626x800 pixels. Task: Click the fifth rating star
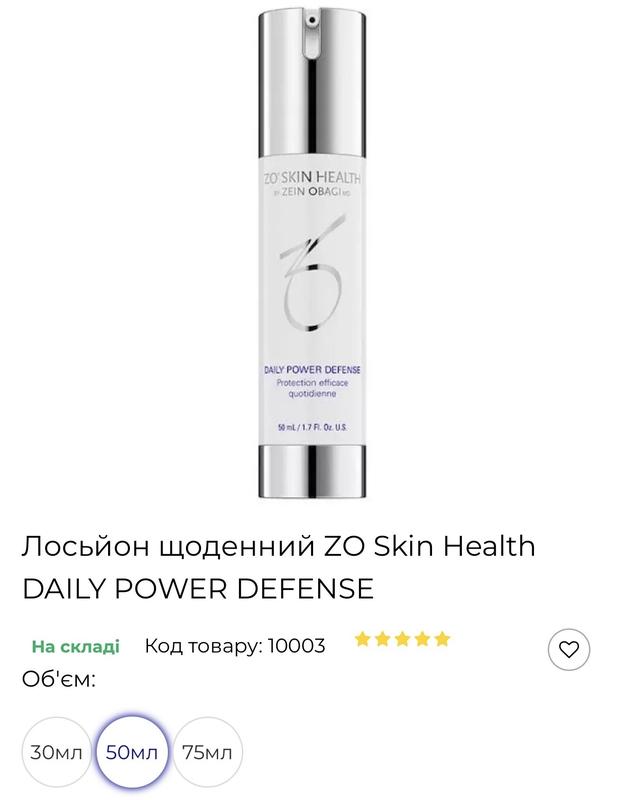click(442, 639)
